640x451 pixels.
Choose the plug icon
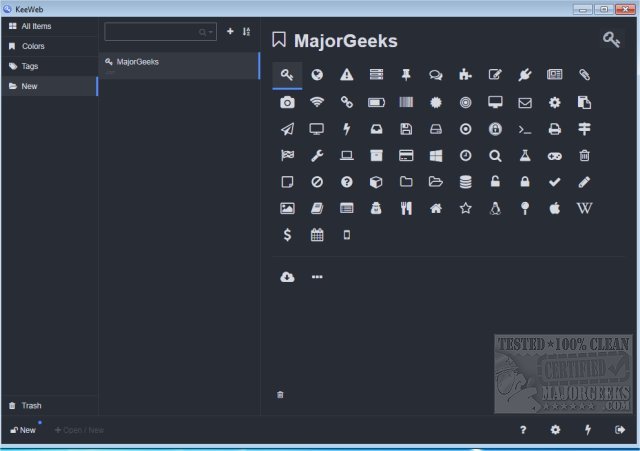pyautogui.click(x=524, y=75)
